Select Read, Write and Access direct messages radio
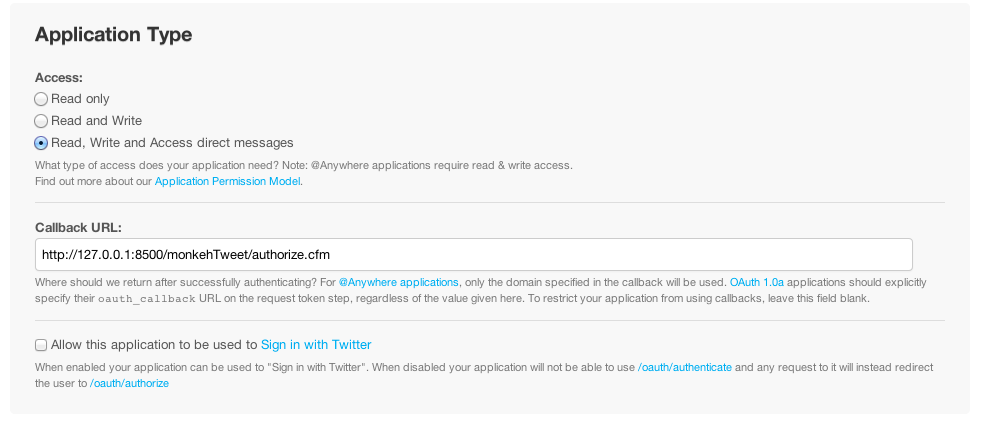The width and height of the screenshot is (984, 425). 41,143
